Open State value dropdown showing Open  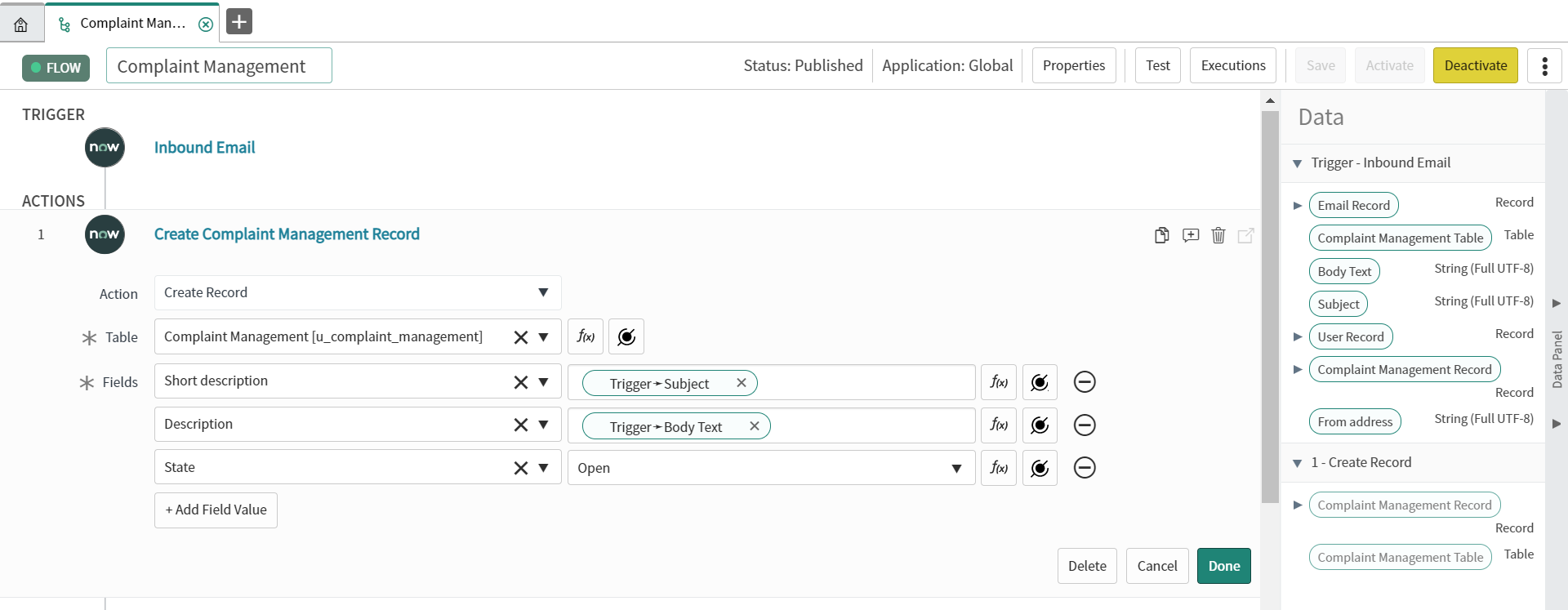772,468
